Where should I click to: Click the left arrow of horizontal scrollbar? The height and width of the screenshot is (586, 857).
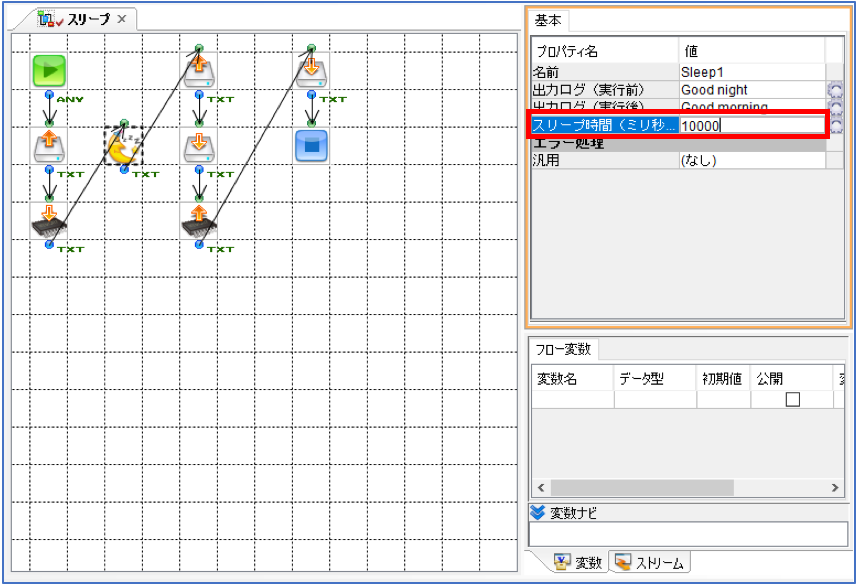point(541,488)
